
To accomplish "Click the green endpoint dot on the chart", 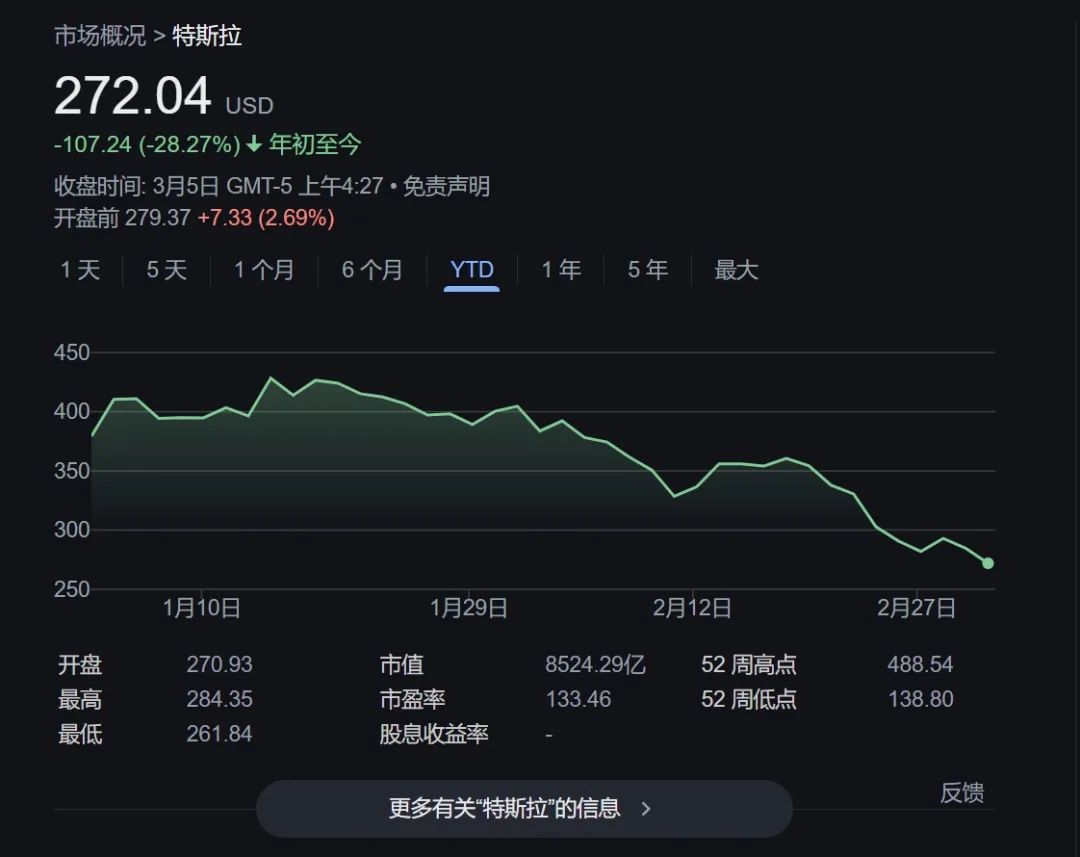I will [988, 563].
